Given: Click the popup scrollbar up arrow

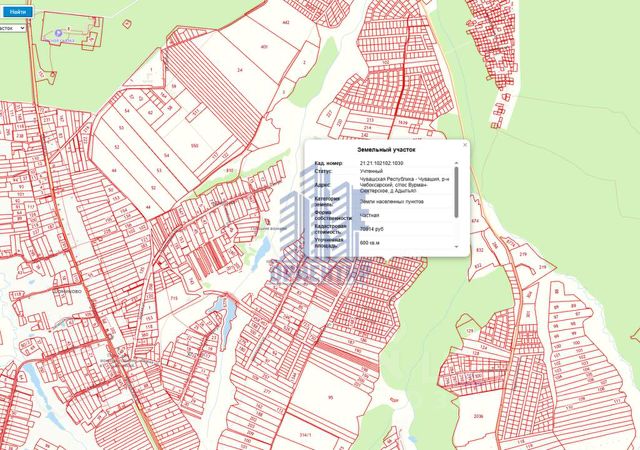Looking at the screenshot, I should pyautogui.click(x=456, y=163).
